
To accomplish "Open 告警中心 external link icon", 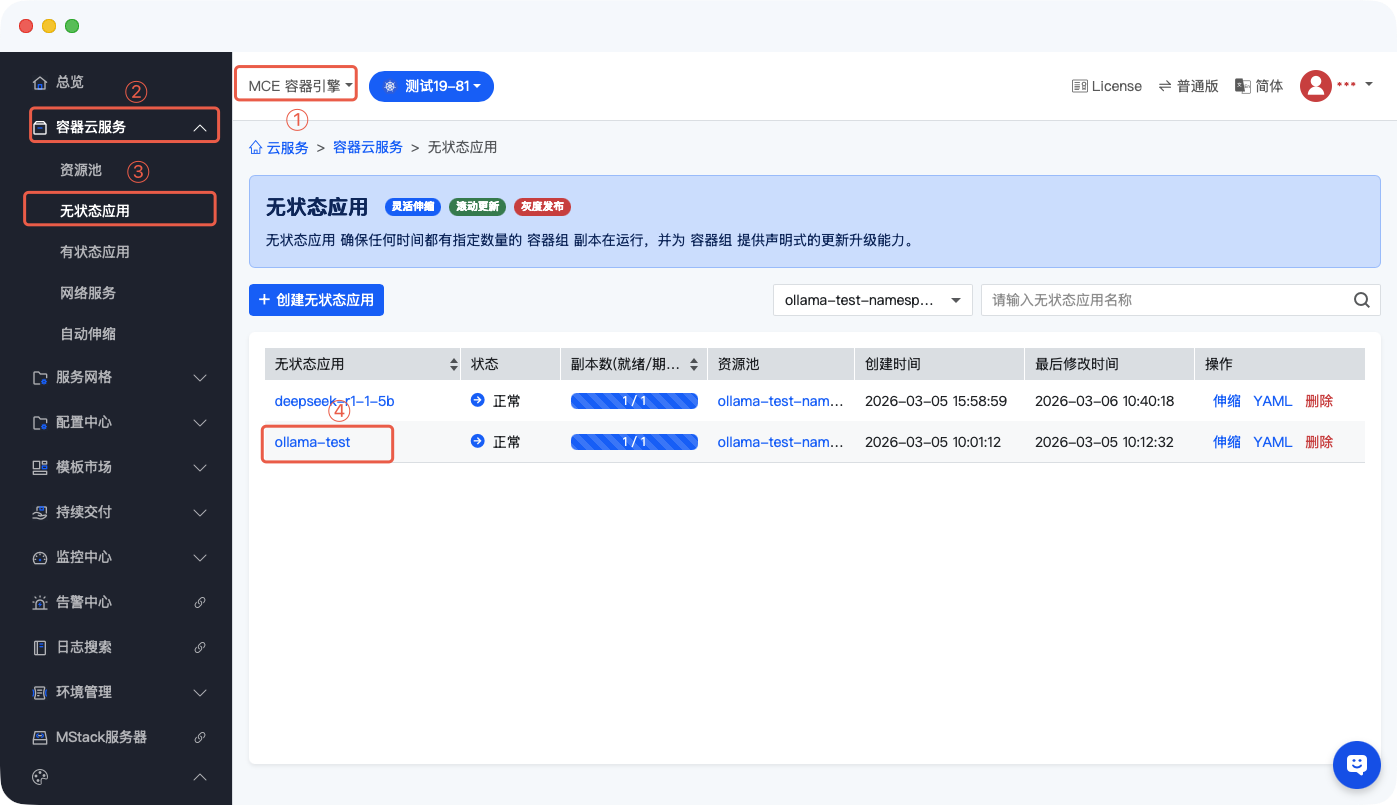I will [x=199, y=602].
